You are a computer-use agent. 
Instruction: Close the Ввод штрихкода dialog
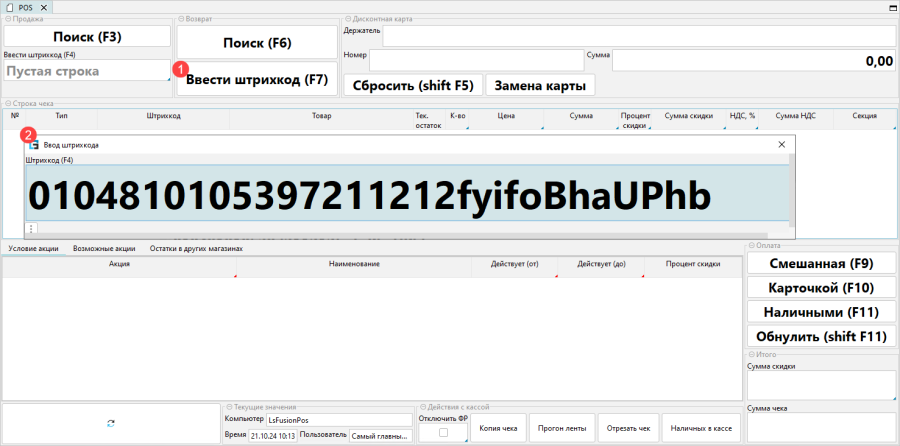click(x=782, y=145)
